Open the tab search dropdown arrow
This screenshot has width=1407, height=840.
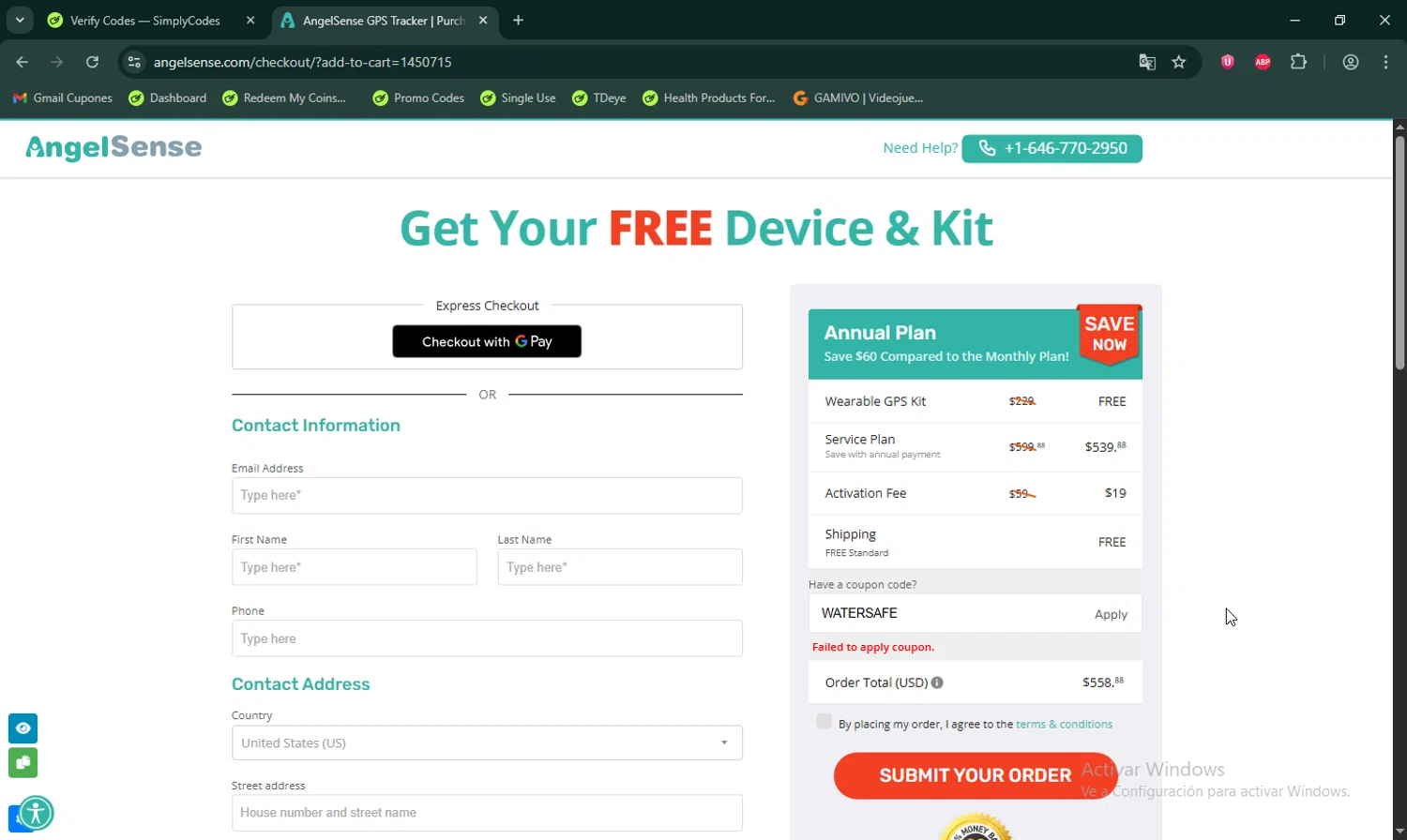pyautogui.click(x=19, y=20)
